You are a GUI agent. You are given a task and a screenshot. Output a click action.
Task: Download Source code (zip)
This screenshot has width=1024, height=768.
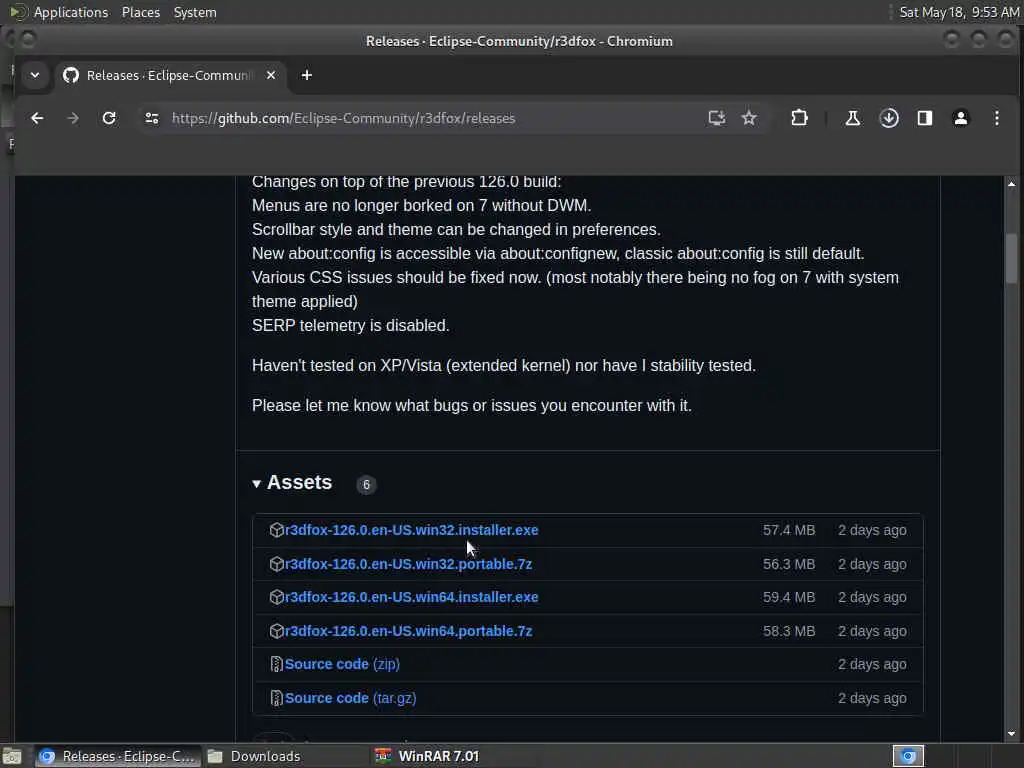[342, 664]
